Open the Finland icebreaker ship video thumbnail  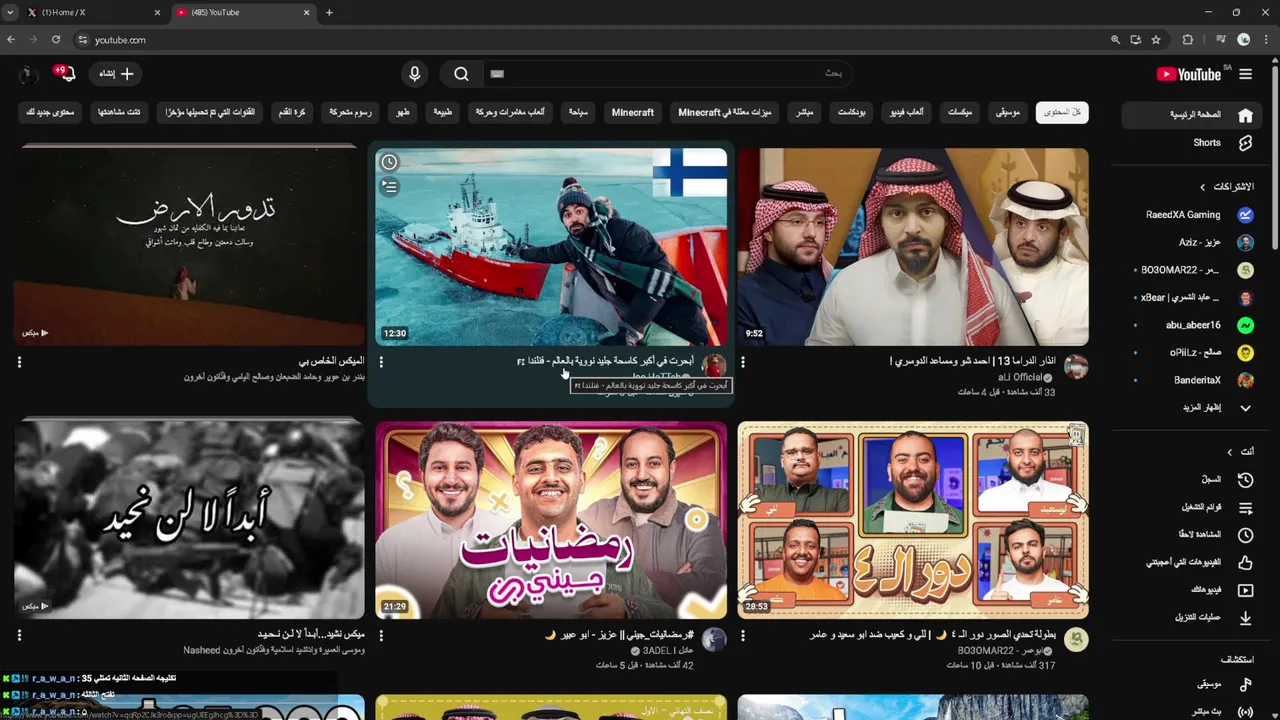551,247
